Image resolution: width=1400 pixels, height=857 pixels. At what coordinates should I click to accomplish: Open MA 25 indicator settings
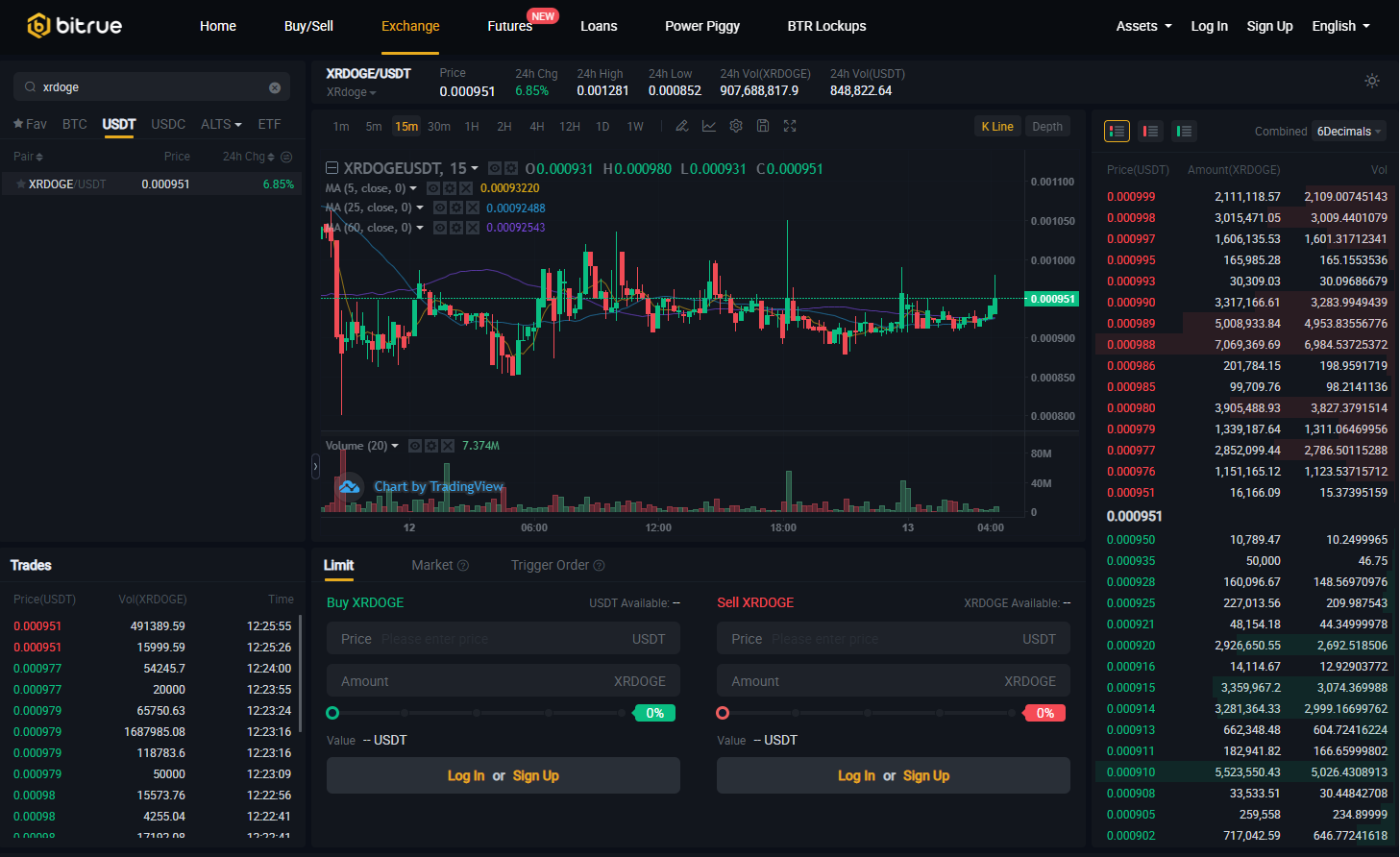[x=456, y=208]
